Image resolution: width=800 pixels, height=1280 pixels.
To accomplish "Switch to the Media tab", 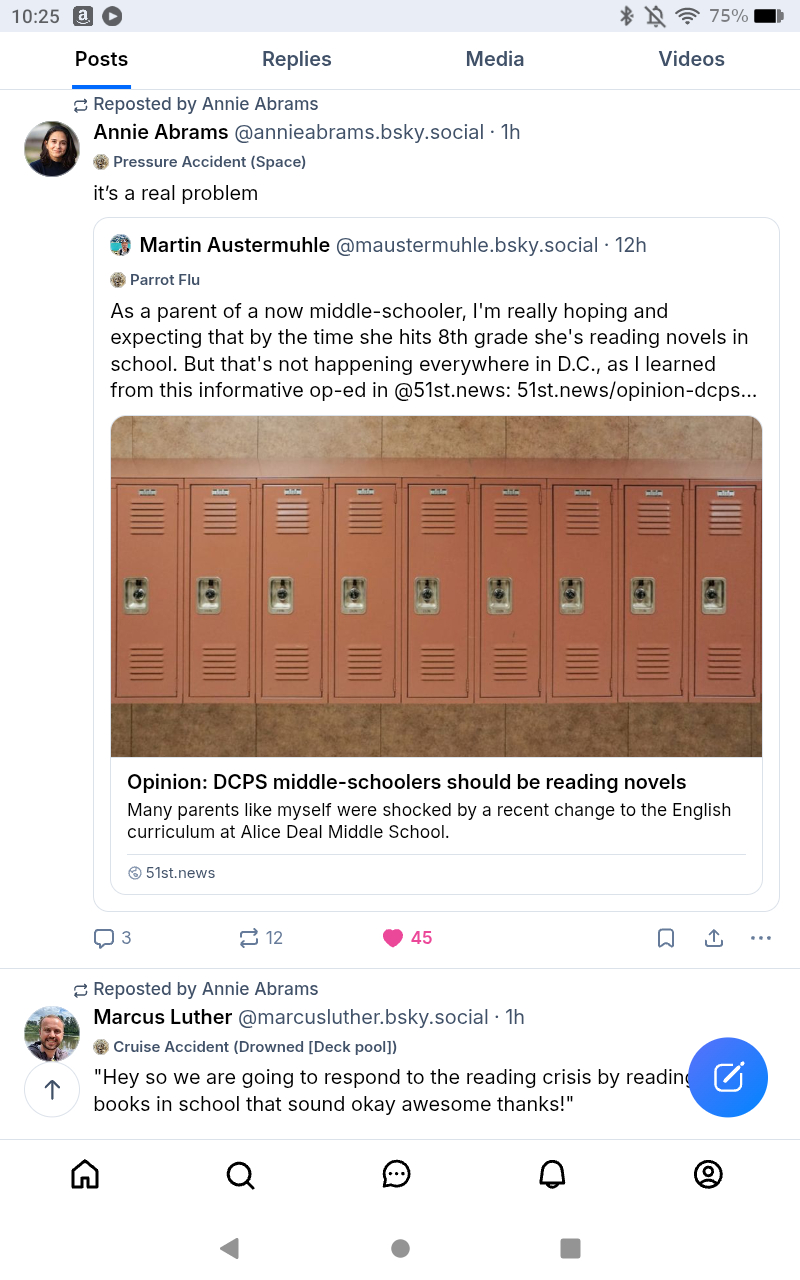I will (x=494, y=59).
